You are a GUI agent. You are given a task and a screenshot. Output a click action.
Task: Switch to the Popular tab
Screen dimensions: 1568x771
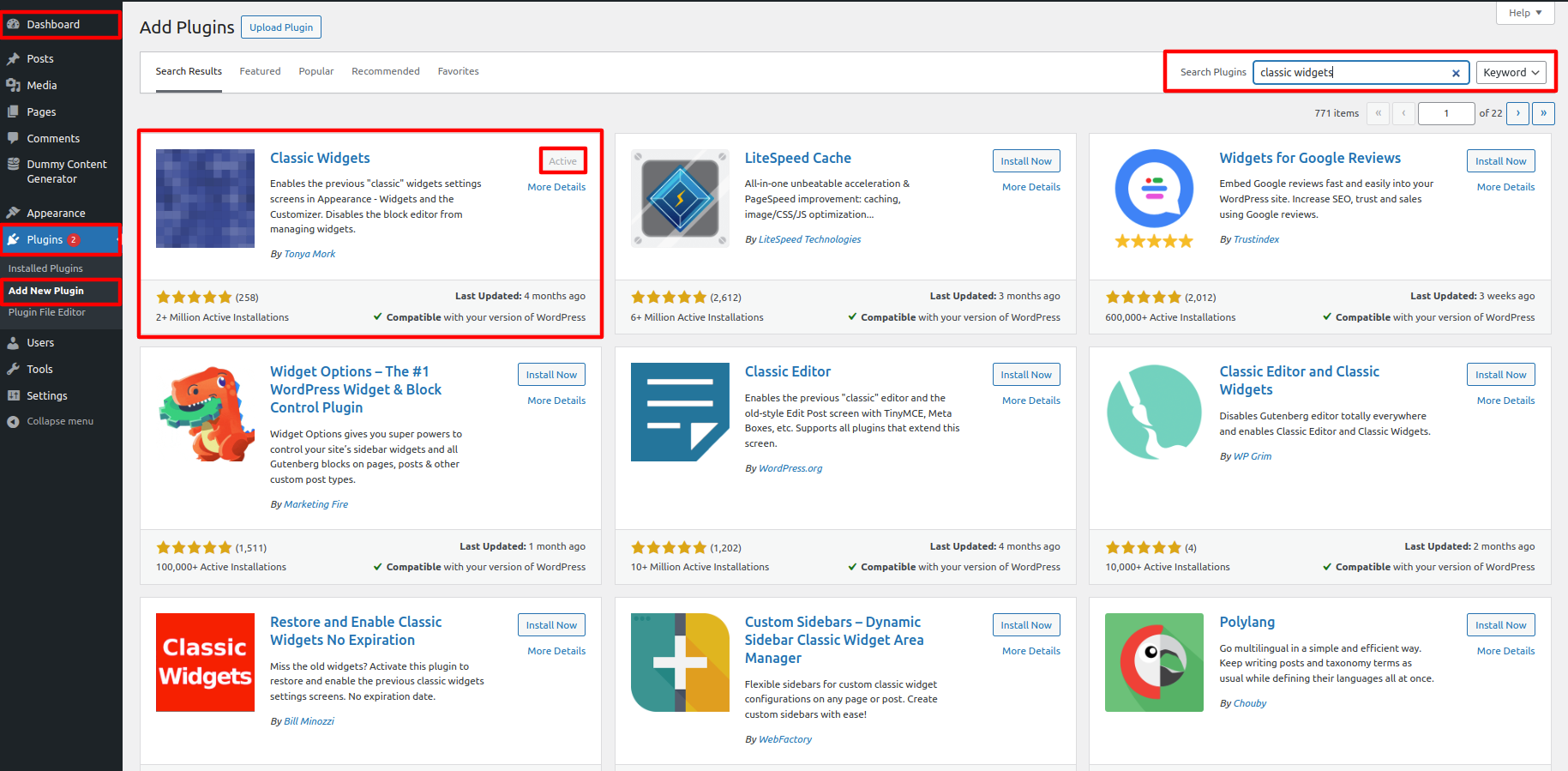(316, 71)
